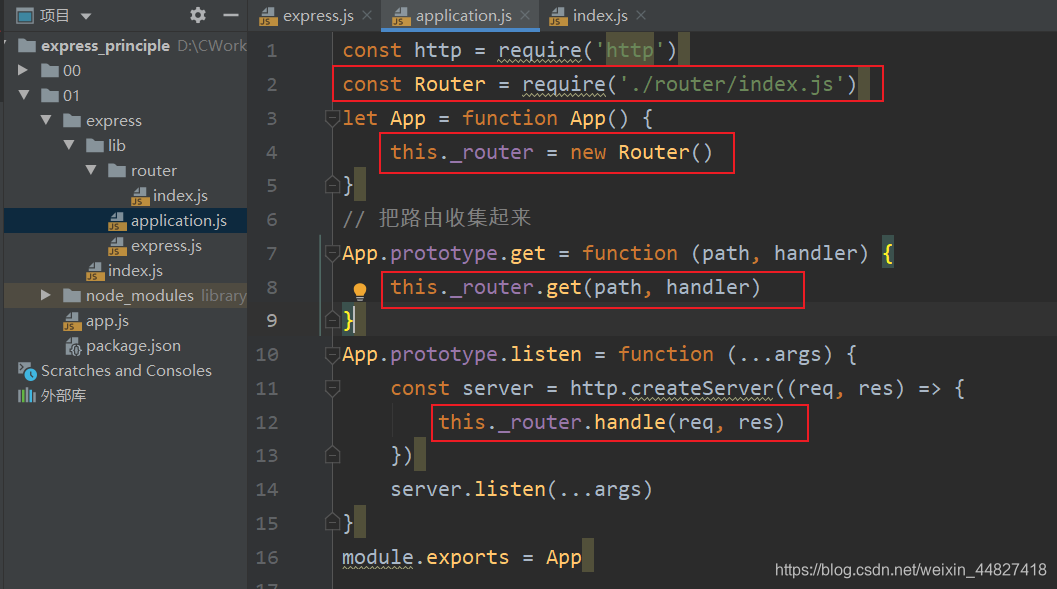Open Scratches and Consoles node
The image size is (1057, 589).
point(126,371)
